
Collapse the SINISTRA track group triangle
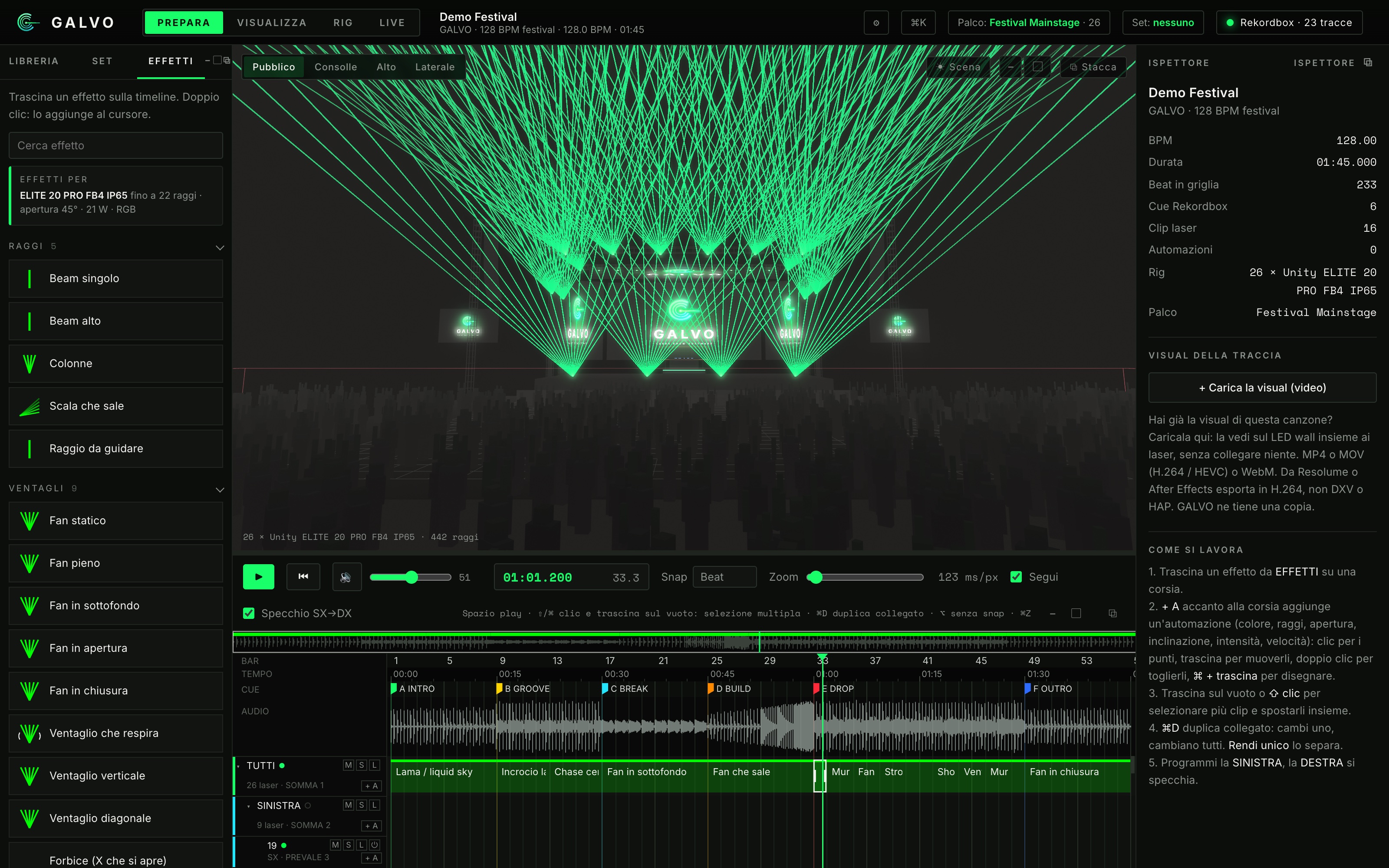tap(249, 806)
